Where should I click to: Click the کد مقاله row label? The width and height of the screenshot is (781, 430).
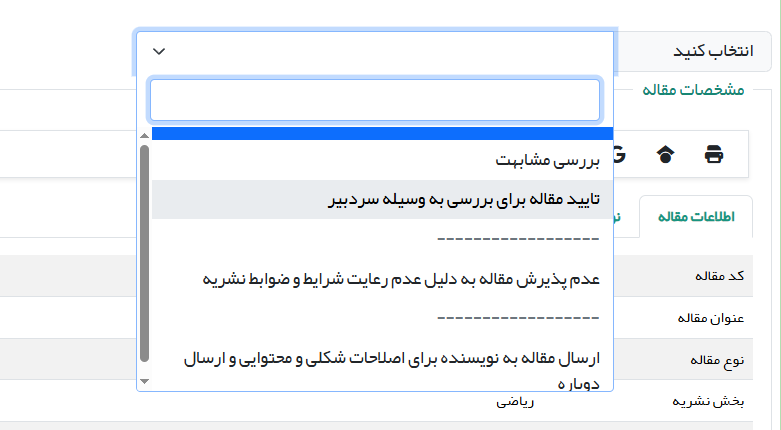point(719,275)
